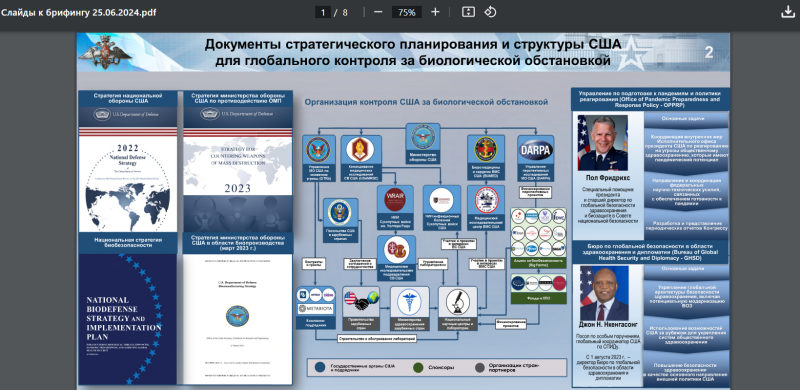The height and width of the screenshot is (390, 800).
Task: Click the WRAIR logo in the diagram
Action: pyautogui.click(x=395, y=200)
